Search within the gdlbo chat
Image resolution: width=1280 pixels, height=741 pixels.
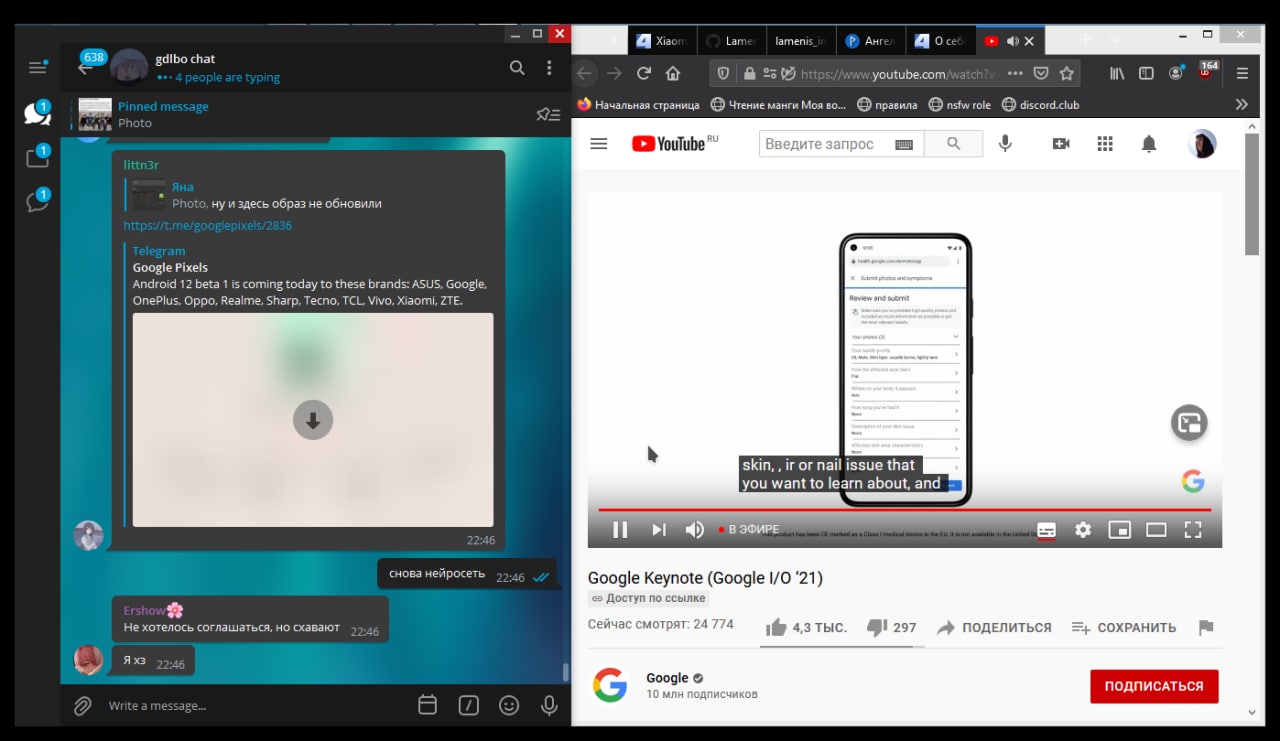(517, 68)
